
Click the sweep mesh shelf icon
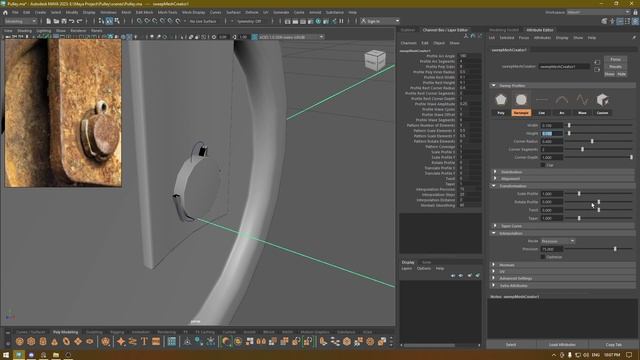[133, 341]
